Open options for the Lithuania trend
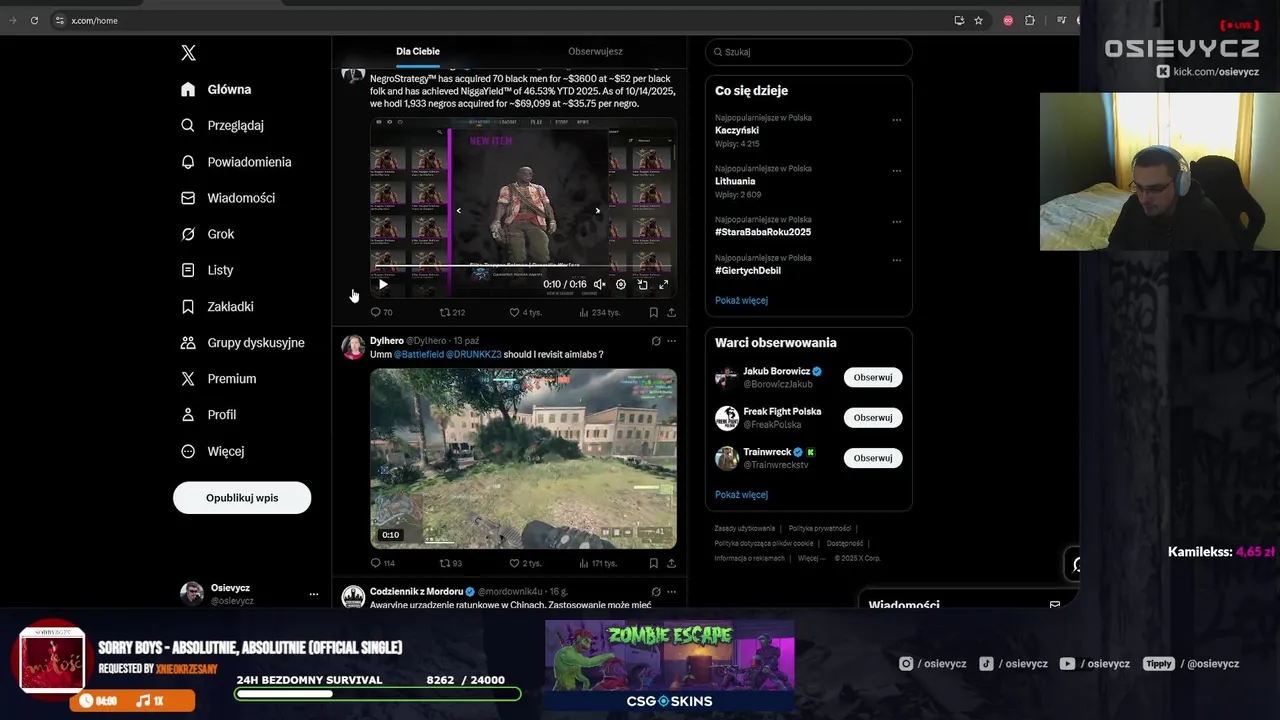 896,170
